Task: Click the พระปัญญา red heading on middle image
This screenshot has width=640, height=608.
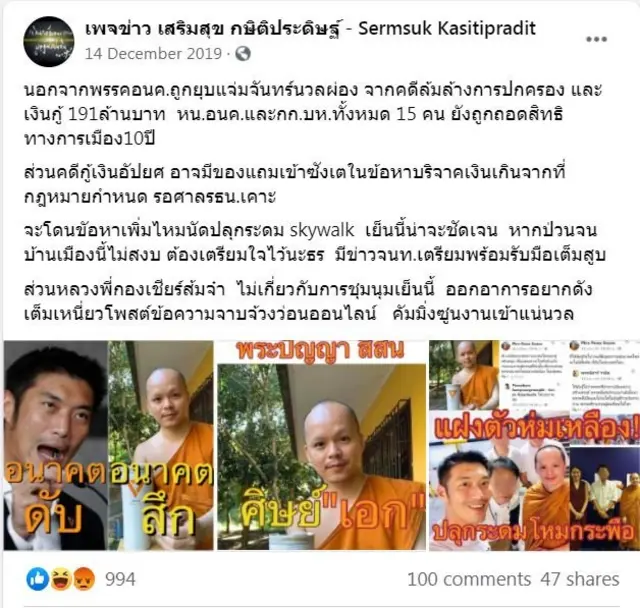Action: click(x=321, y=351)
